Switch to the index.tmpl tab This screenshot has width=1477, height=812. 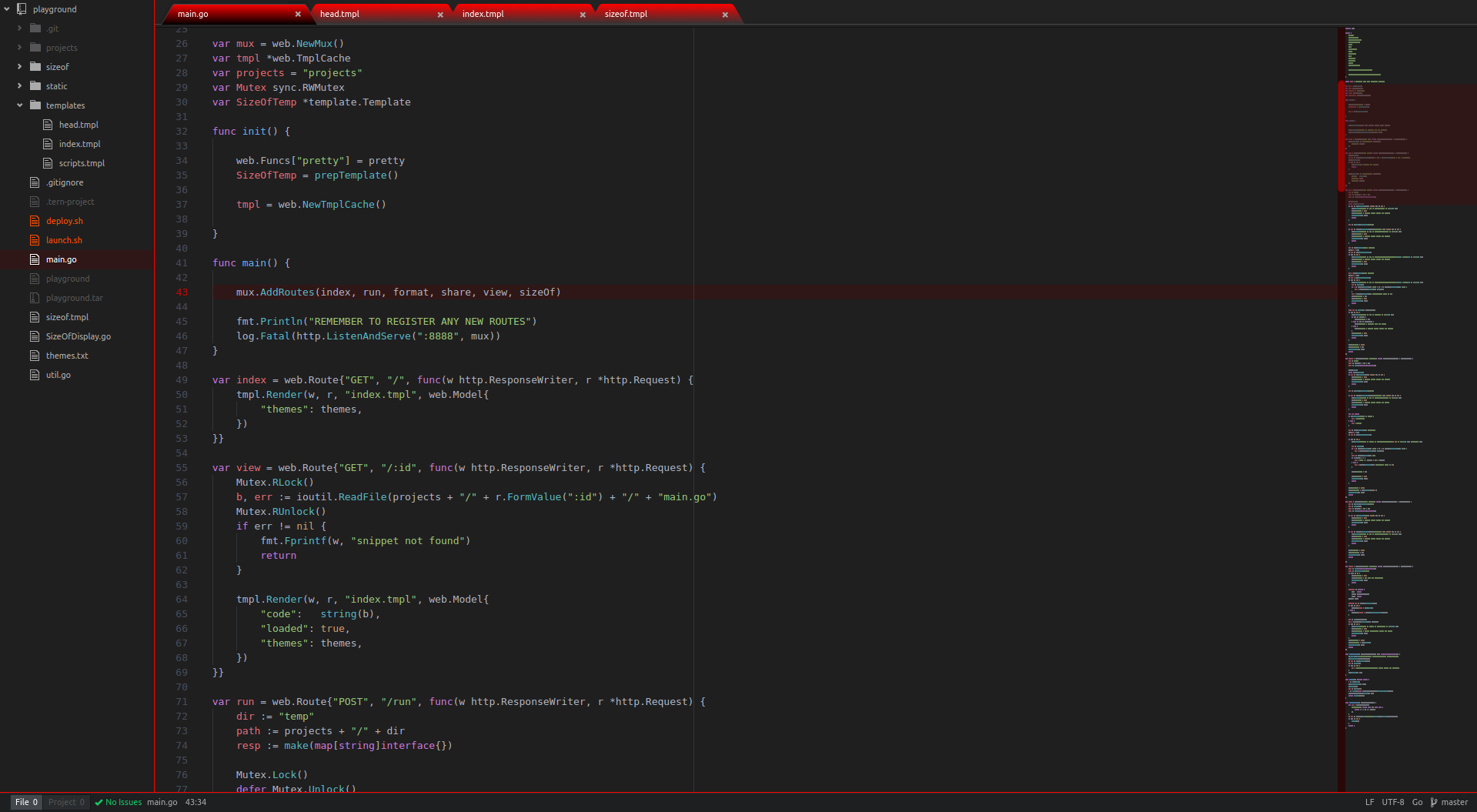522,14
